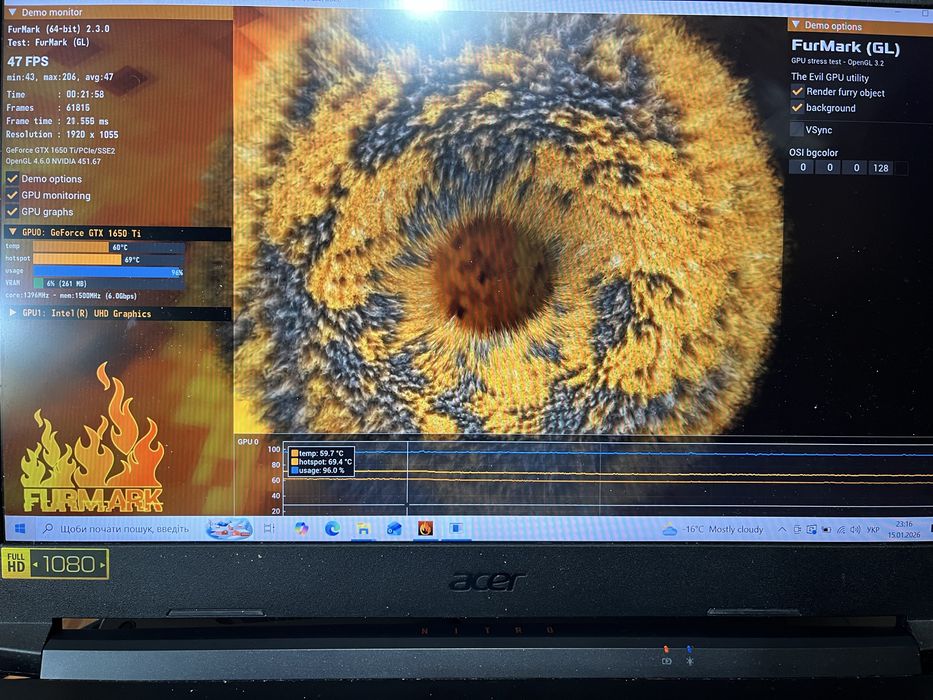Launch Copilot from the taskbar
Screen dimensions: 933x700
pos(302,529)
